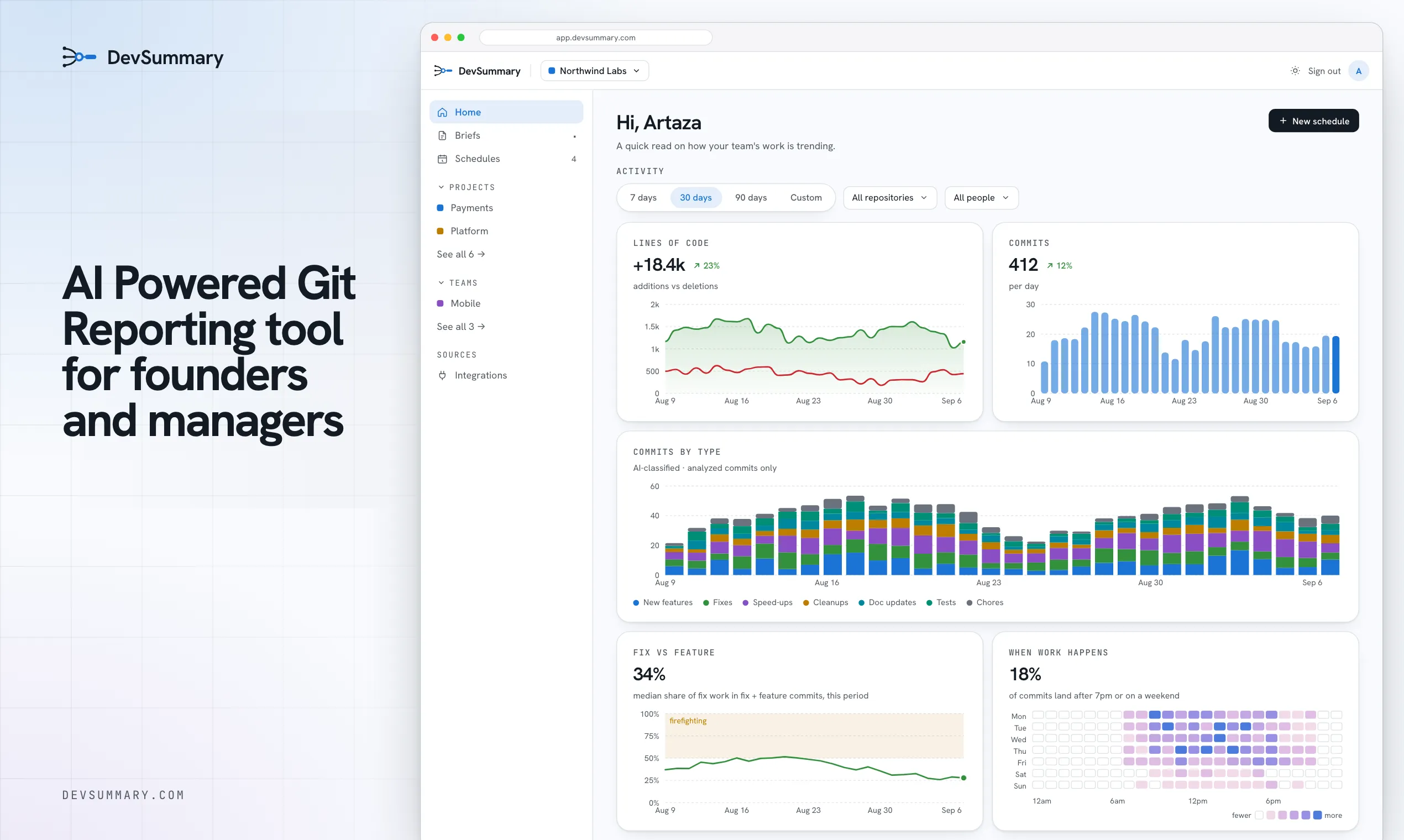The height and width of the screenshot is (840, 1404).
Task: Open the All repositories dropdown
Action: pyautogui.click(x=889, y=197)
